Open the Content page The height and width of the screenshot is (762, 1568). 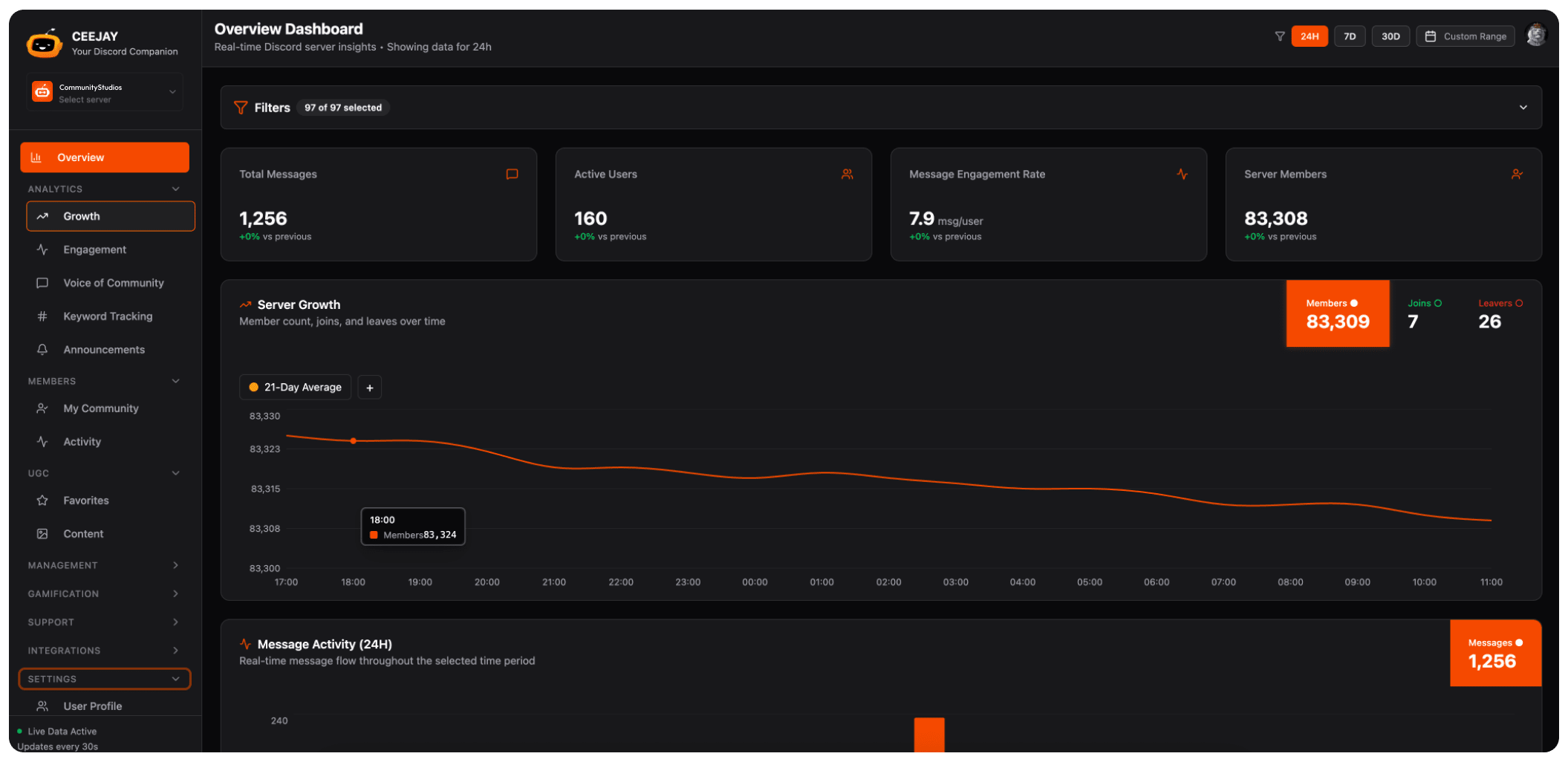111,534
